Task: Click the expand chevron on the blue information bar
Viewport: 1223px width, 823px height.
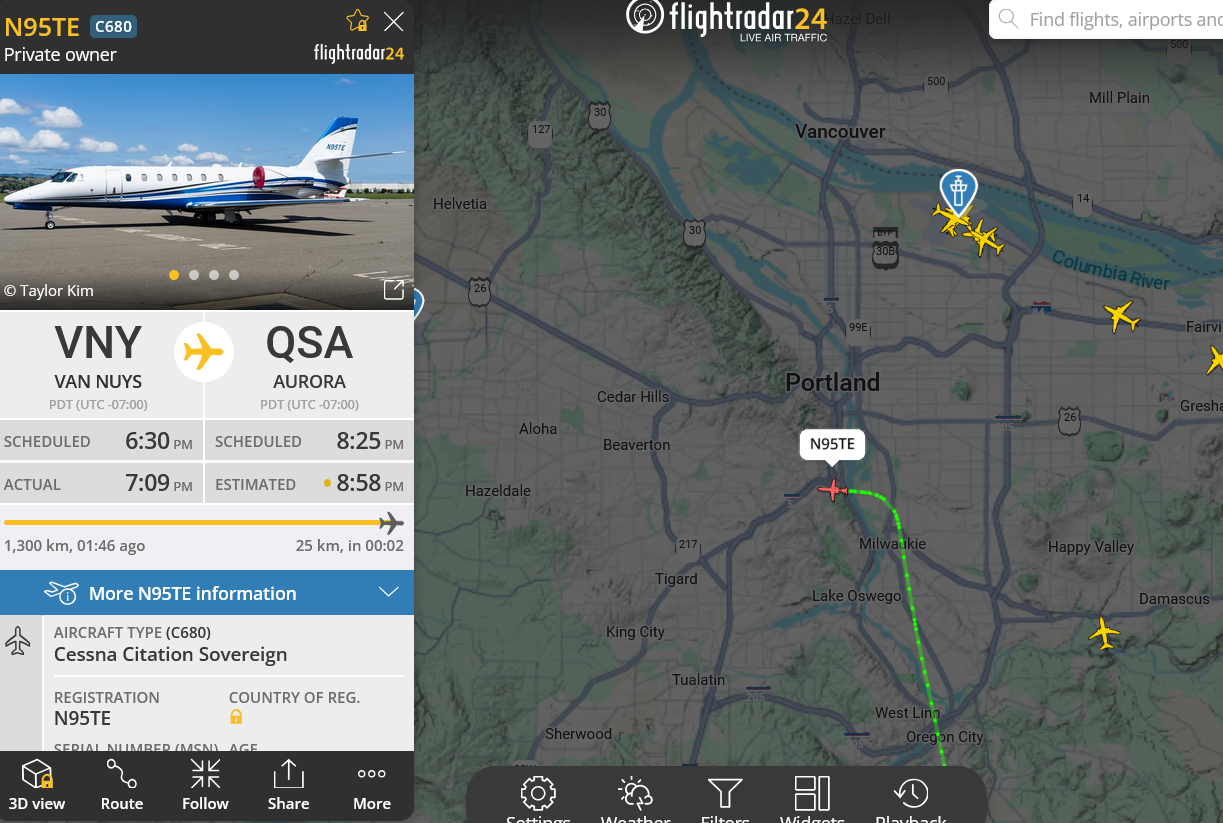Action: point(389,593)
